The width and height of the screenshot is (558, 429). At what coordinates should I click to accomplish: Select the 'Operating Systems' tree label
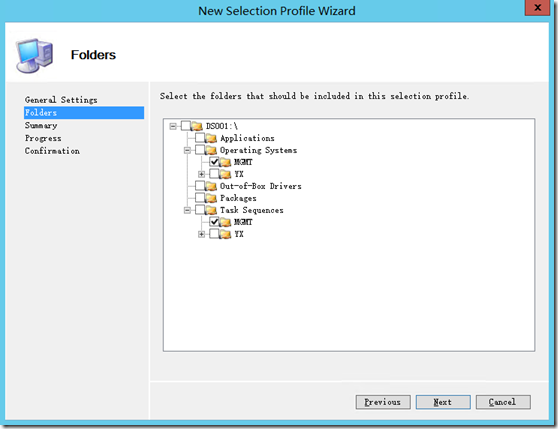[258, 150]
